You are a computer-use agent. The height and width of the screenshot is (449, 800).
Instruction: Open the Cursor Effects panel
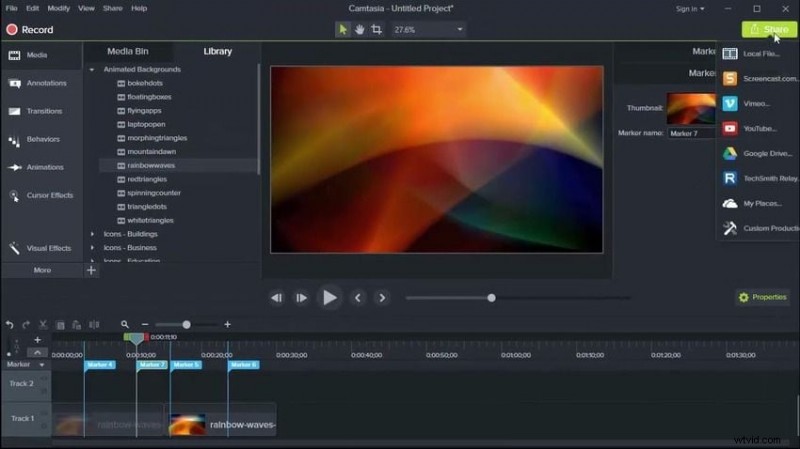coord(41,195)
